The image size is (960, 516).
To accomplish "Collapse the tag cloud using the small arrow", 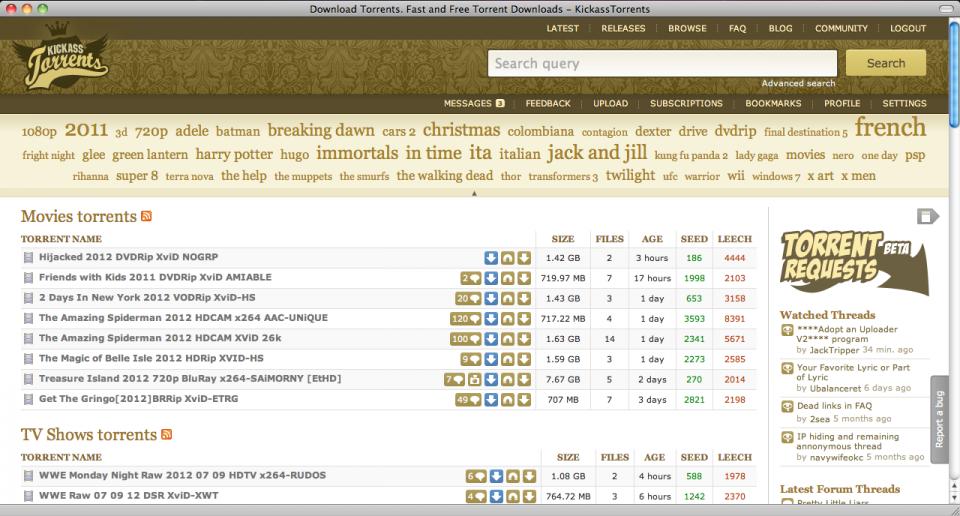I will coord(474,193).
